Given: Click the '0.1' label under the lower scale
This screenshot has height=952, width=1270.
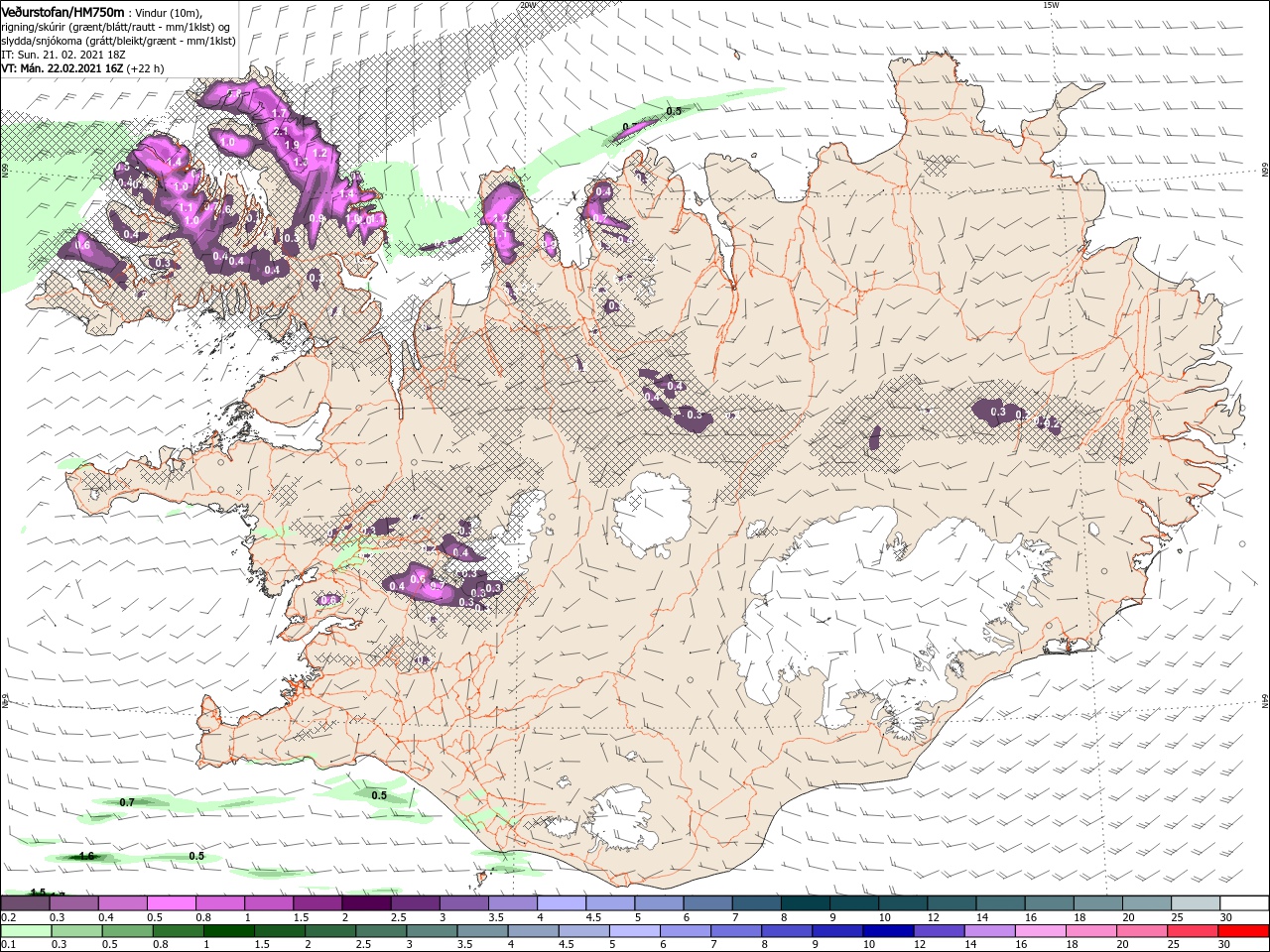Looking at the screenshot, I should [x=8, y=945].
